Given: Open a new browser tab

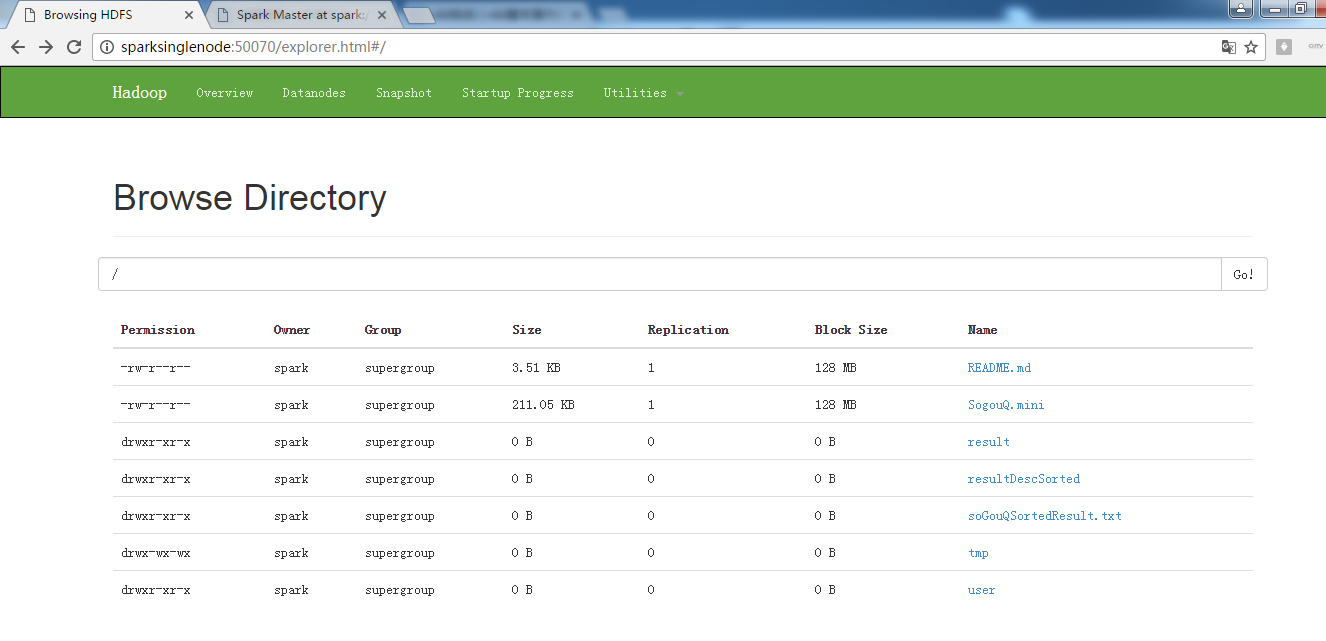Looking at the screenshot, I should [x=418, y=15].
